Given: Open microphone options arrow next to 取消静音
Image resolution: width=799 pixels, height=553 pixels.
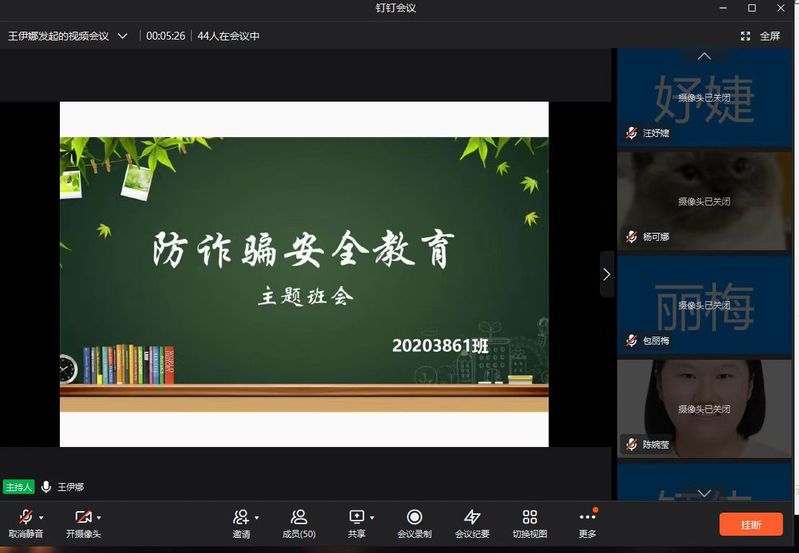Looking at the screenshot, I should click(41, 518).
